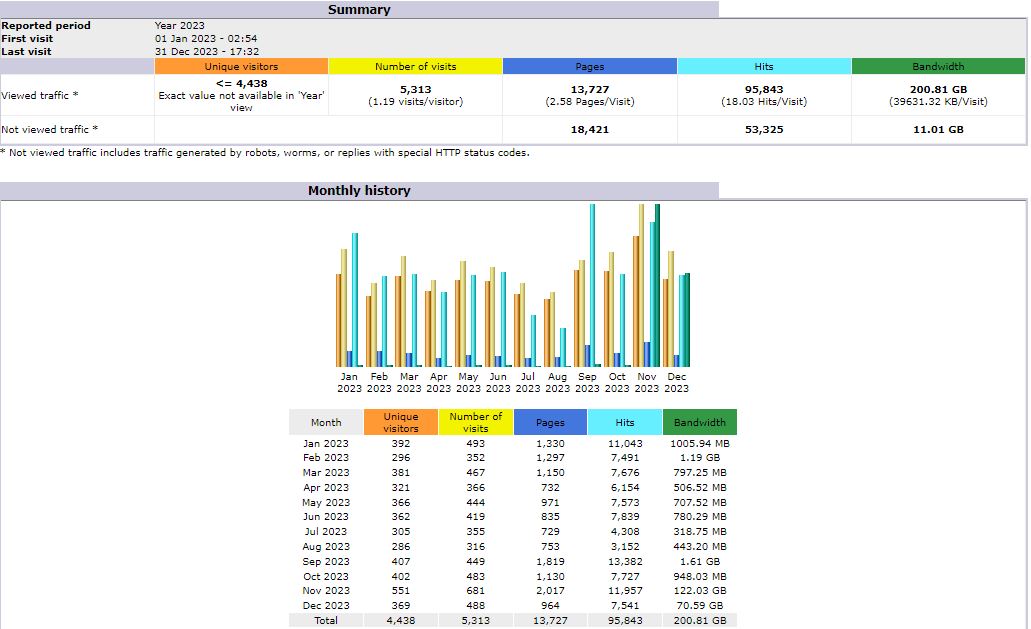Click green Bandwidth header in Summary table

(938, 66)
